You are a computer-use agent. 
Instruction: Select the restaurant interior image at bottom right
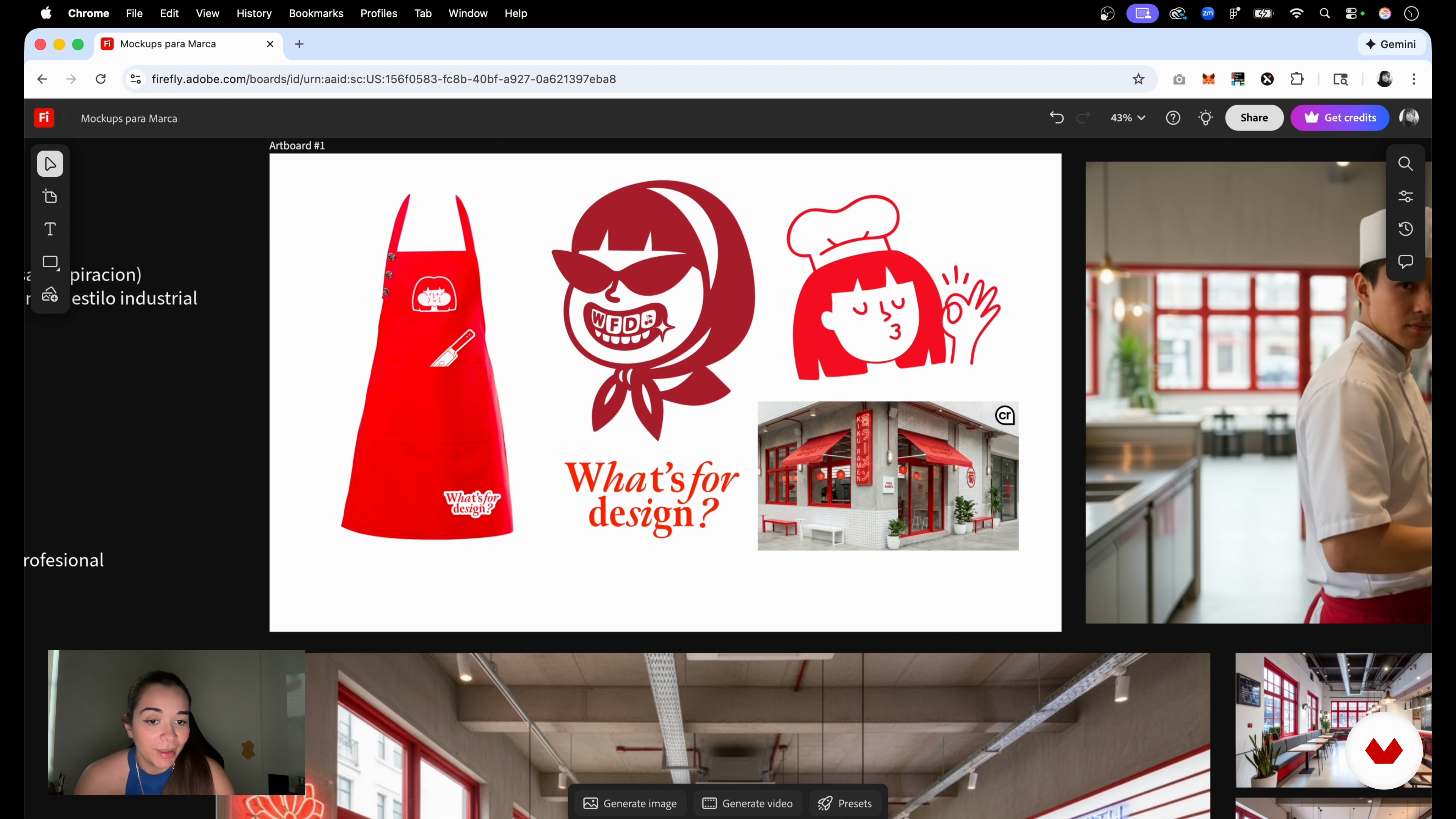click(1334, 720)
